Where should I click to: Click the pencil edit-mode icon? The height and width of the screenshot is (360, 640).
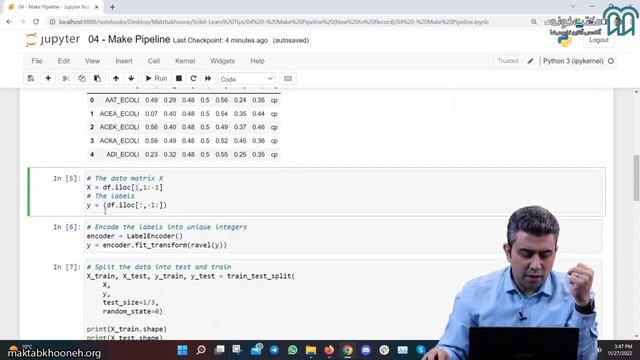click(530, 61)
